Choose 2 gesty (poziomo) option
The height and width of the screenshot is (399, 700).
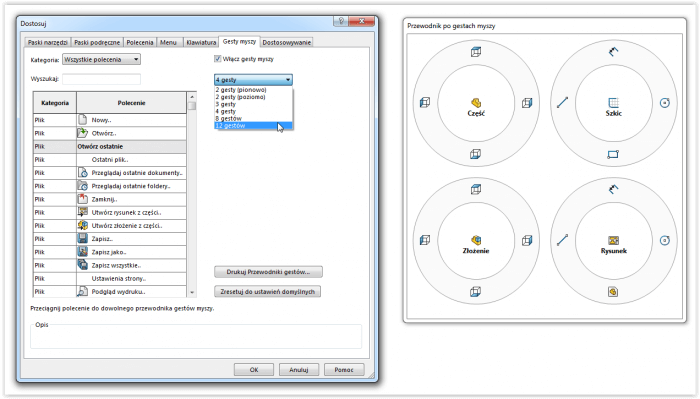pos(253,97)
